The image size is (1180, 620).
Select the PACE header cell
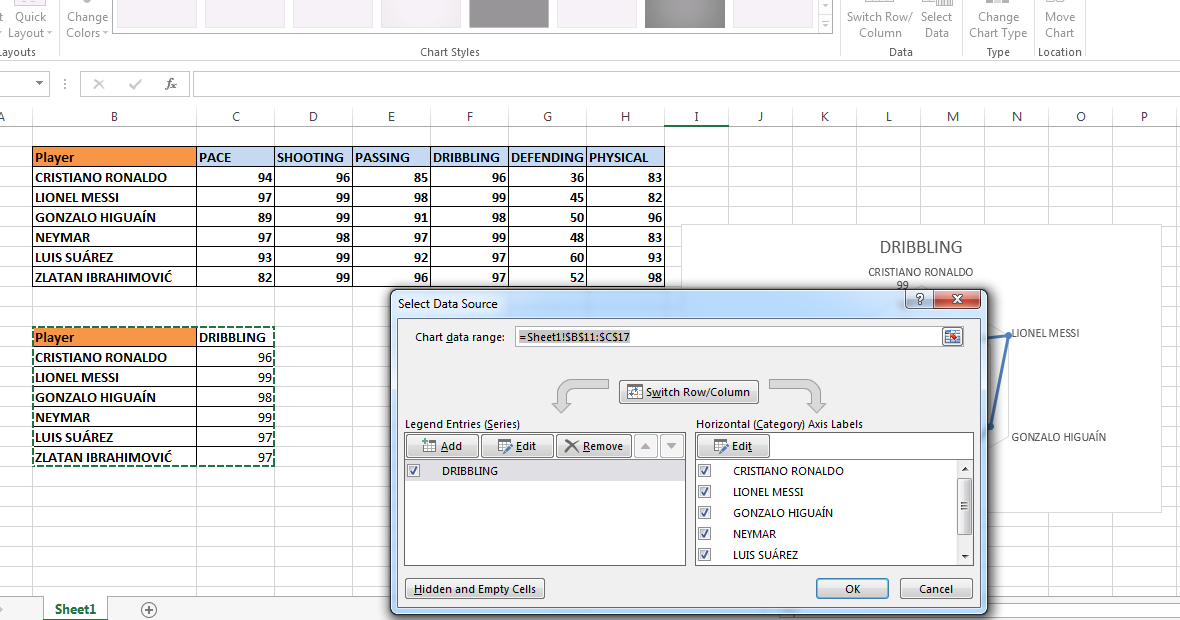tap(236, 157)
